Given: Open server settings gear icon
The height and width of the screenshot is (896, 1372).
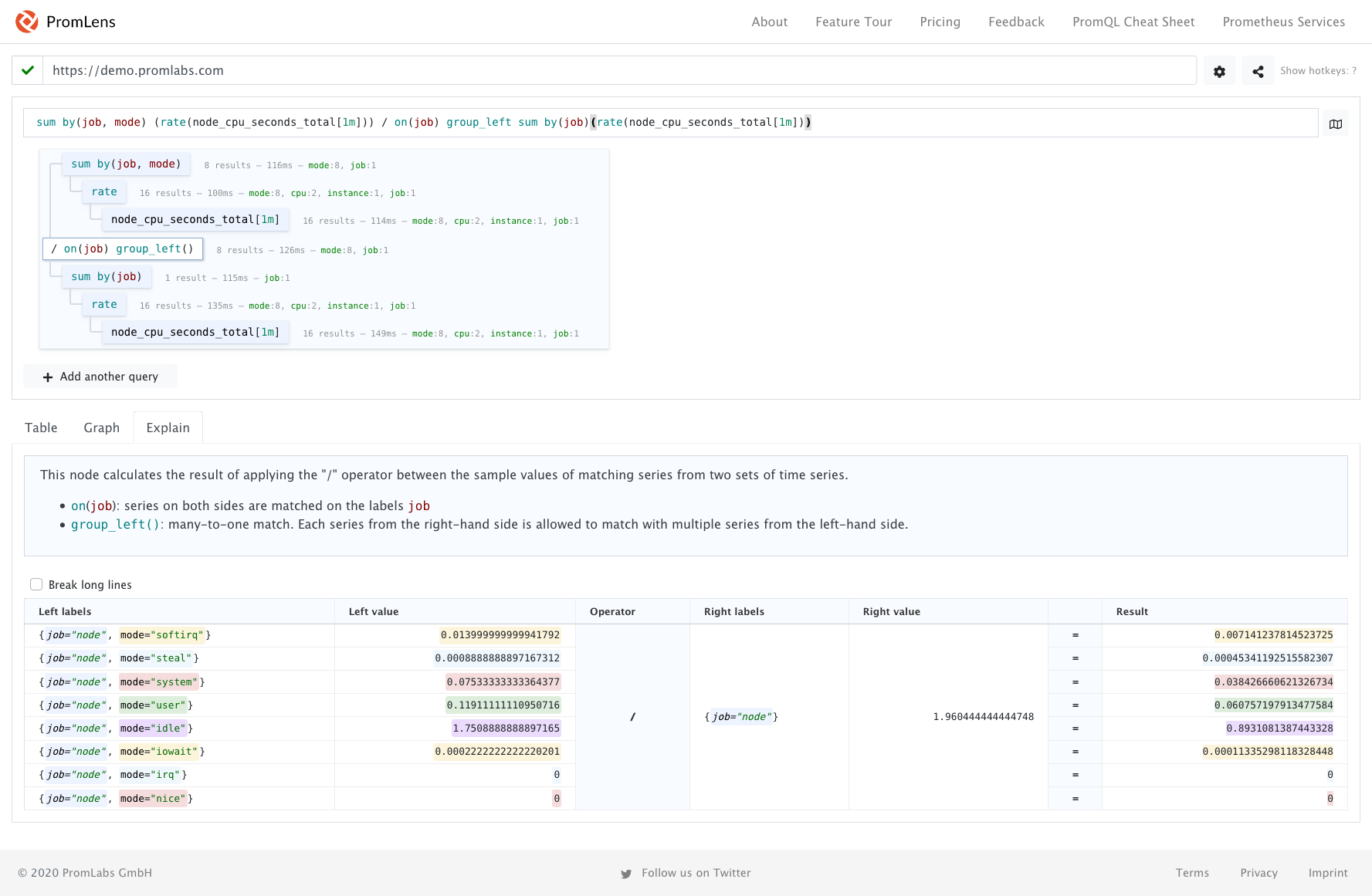Looking at the screenshot, I should pos(1219,71).
